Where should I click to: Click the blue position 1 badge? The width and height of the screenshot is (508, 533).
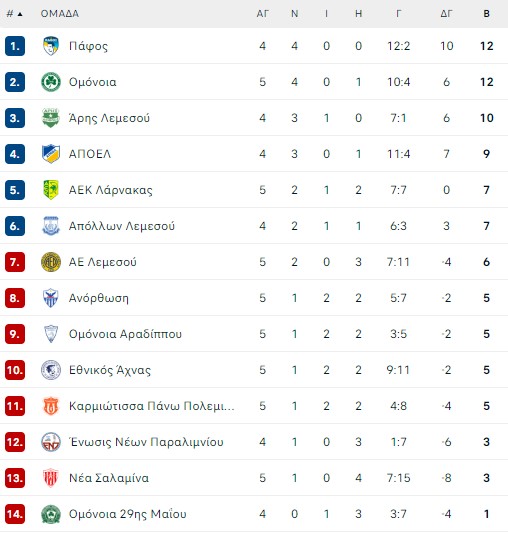click(x=15, y=46)
